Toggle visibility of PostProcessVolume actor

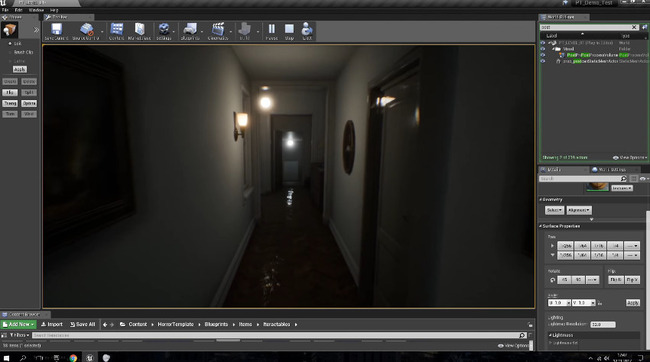pos(543,55)
